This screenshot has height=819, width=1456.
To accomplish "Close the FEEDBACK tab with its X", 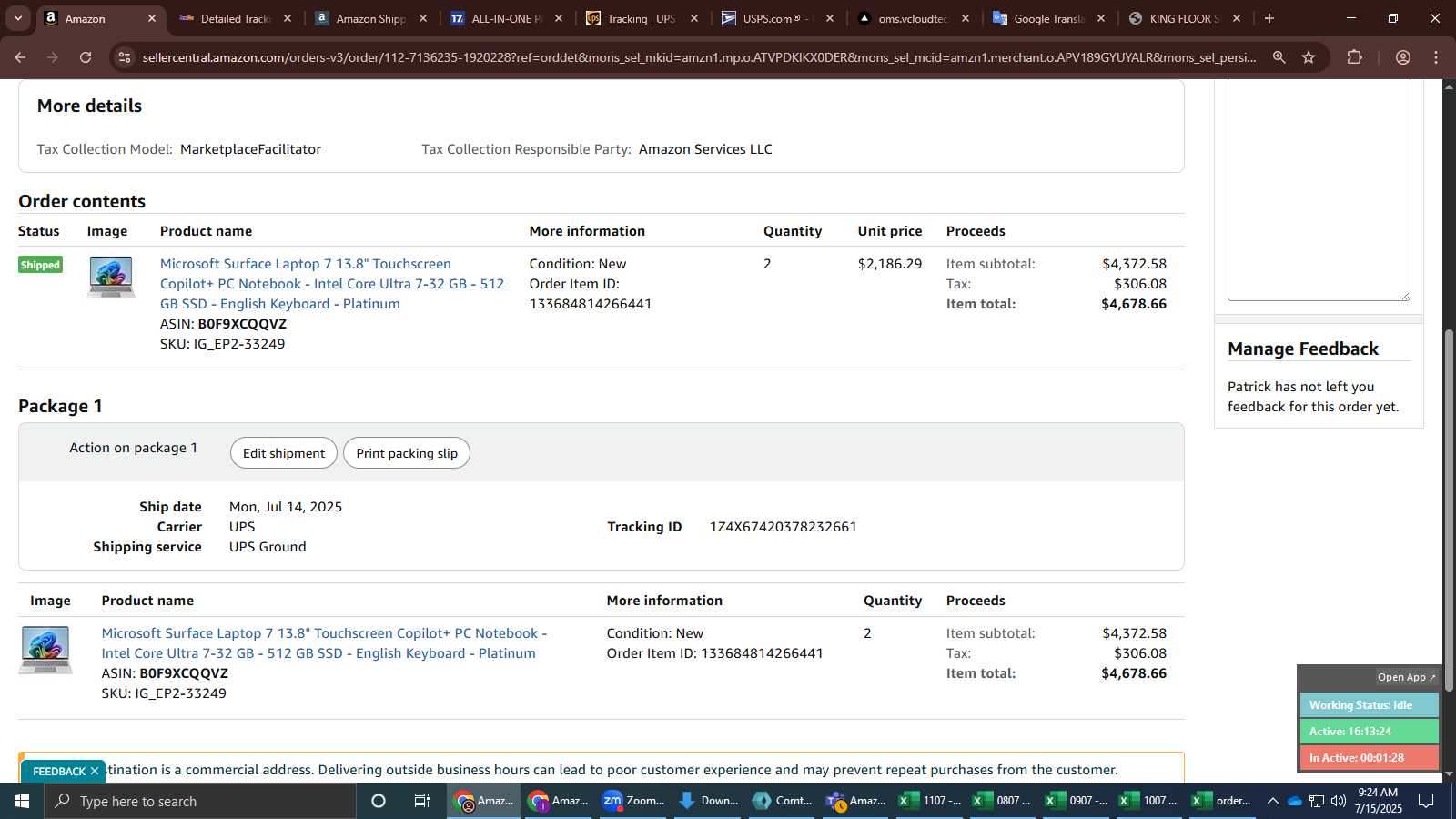I will [x=95, y=771].
